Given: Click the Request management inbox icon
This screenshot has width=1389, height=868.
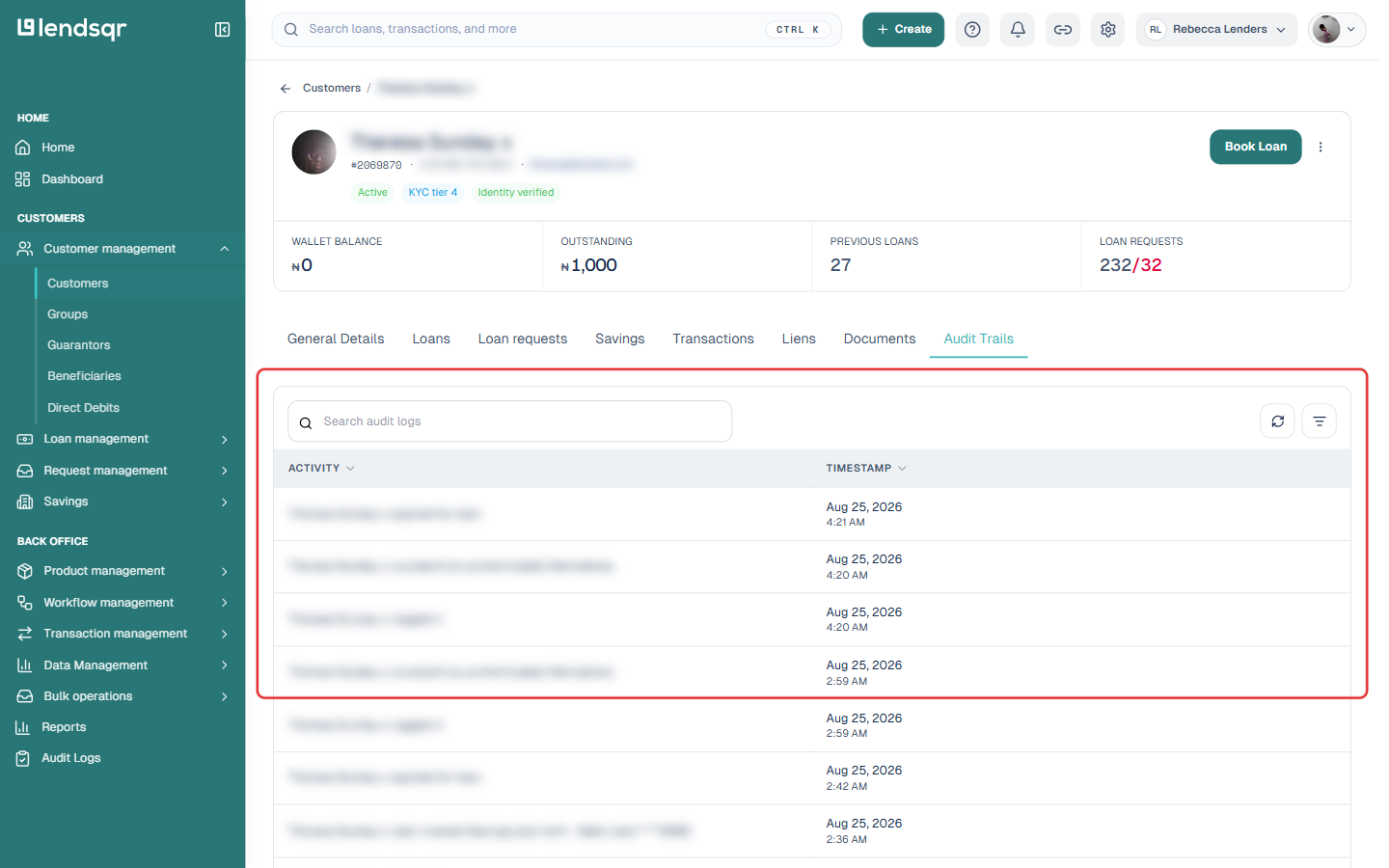Looking at the screenshot, I should (x=25, y=471).
